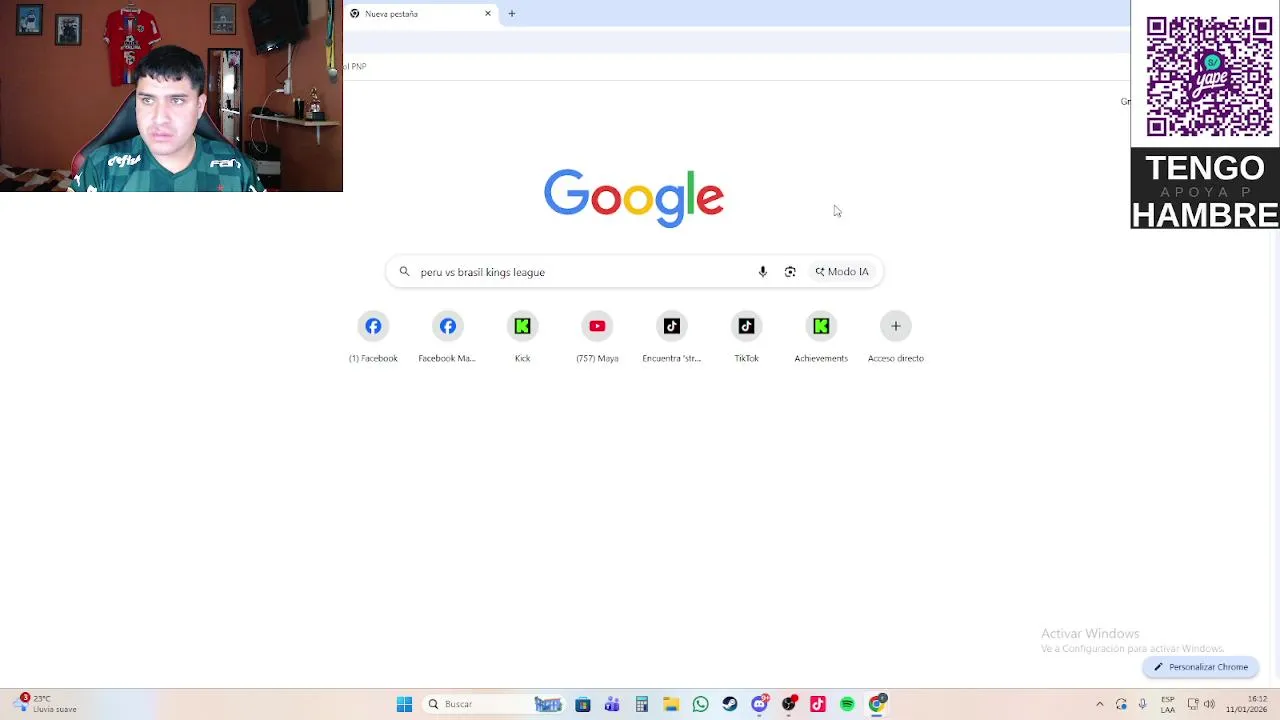Open the weather widget showing Lluvia suave
The image size is (1280, 720).
pyautogui.click(x=45, y=704)
